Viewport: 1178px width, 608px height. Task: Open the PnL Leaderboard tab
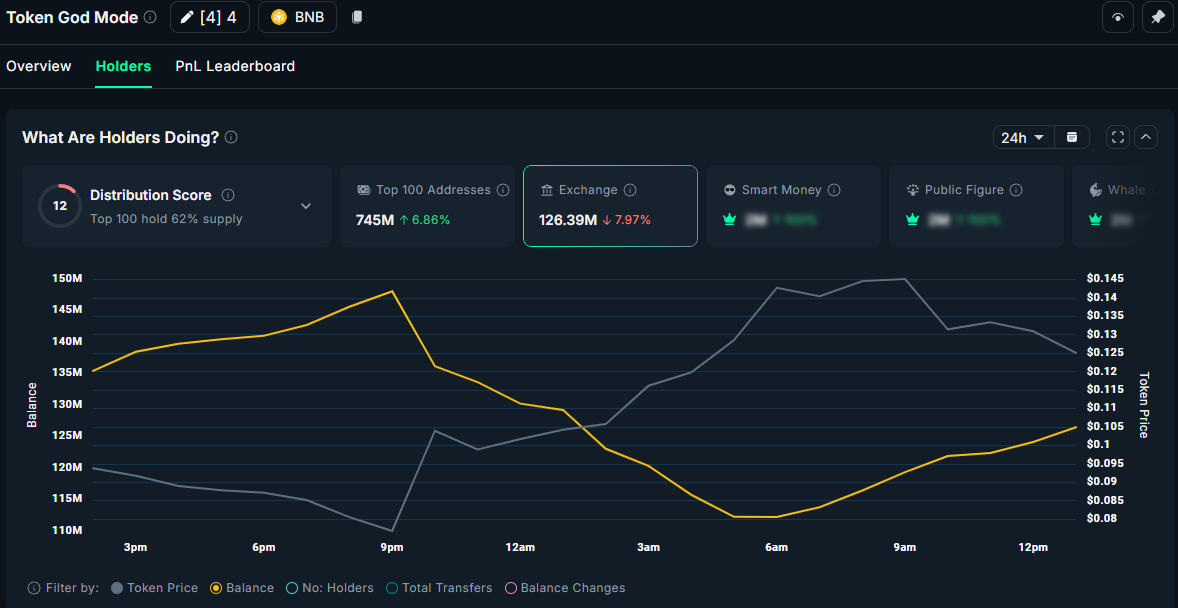pos(234,66)
